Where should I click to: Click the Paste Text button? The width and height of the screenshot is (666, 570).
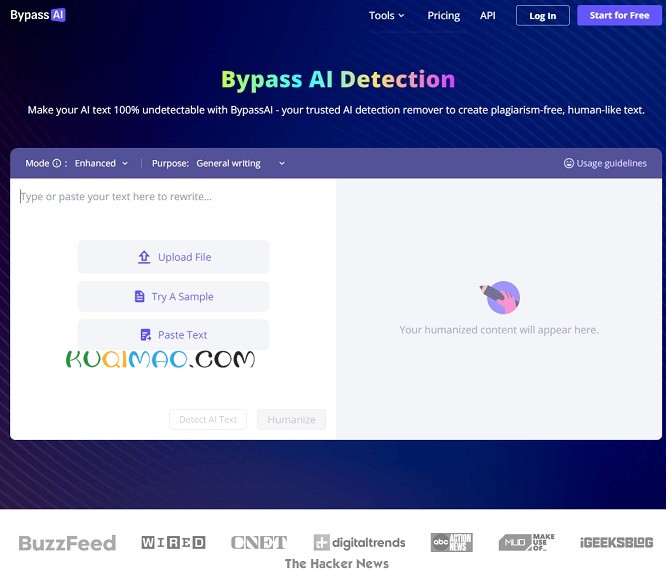(x=173, y=335)
